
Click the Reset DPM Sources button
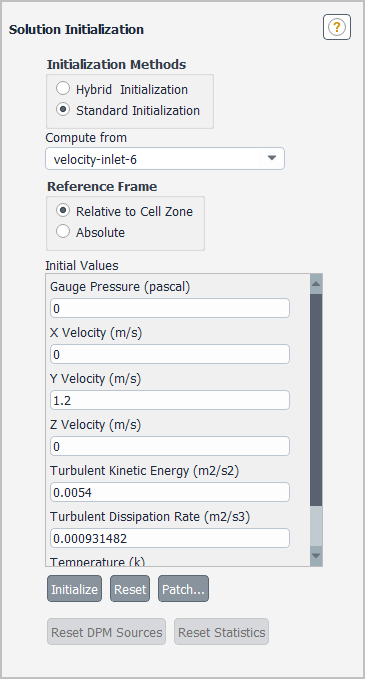(x=107, y=631)
